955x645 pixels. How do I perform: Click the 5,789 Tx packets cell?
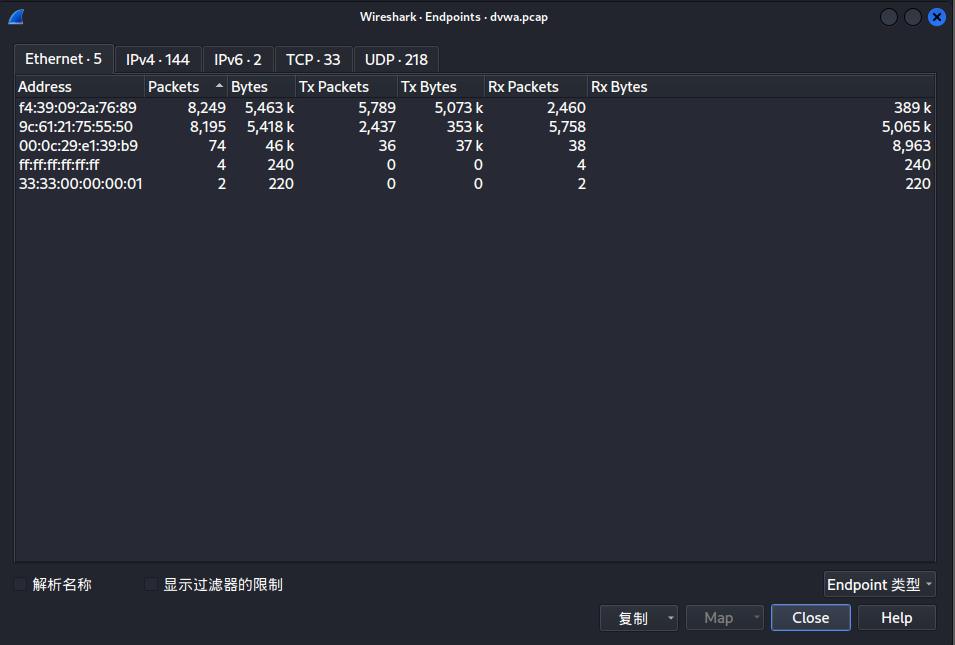[x=377, y=108]
